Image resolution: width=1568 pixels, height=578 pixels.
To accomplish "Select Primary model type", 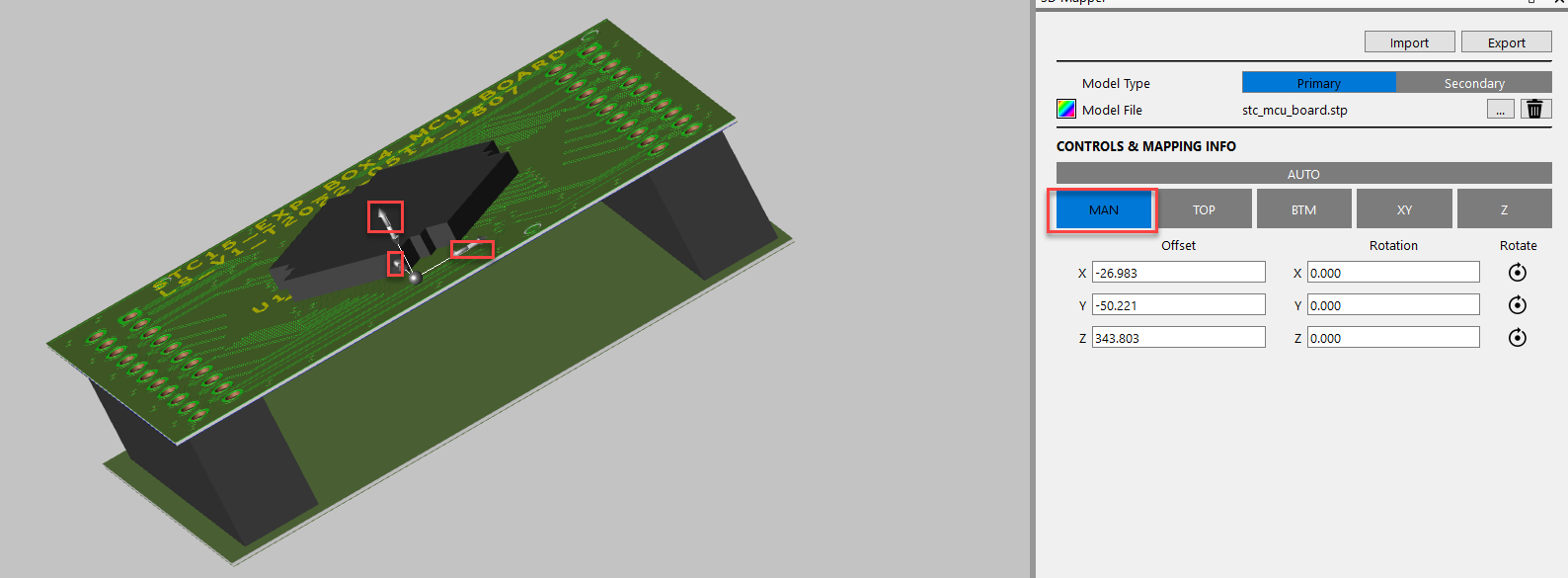I will coord(1318,83).
